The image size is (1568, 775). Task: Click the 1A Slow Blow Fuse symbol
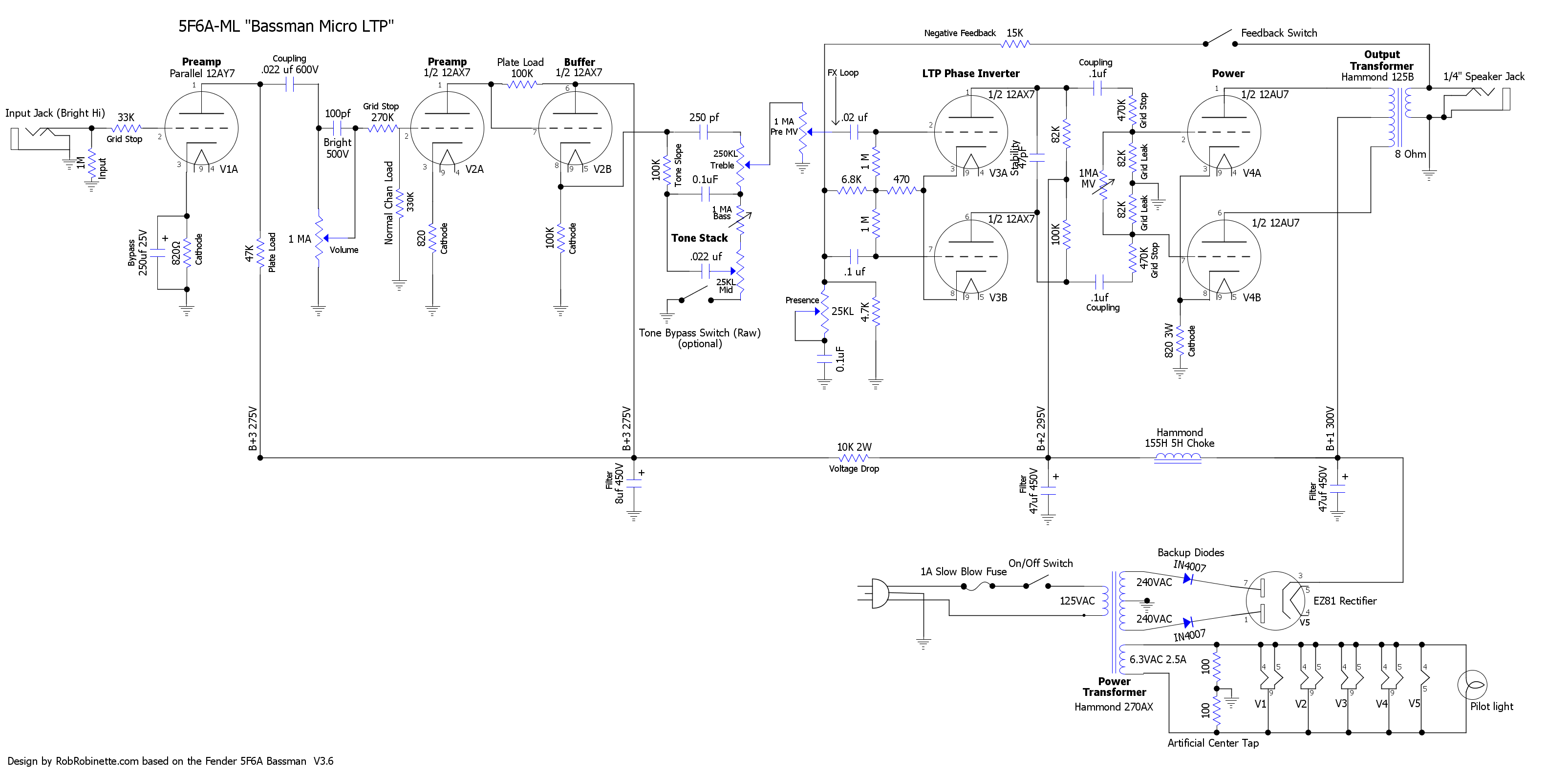[978, 586]
